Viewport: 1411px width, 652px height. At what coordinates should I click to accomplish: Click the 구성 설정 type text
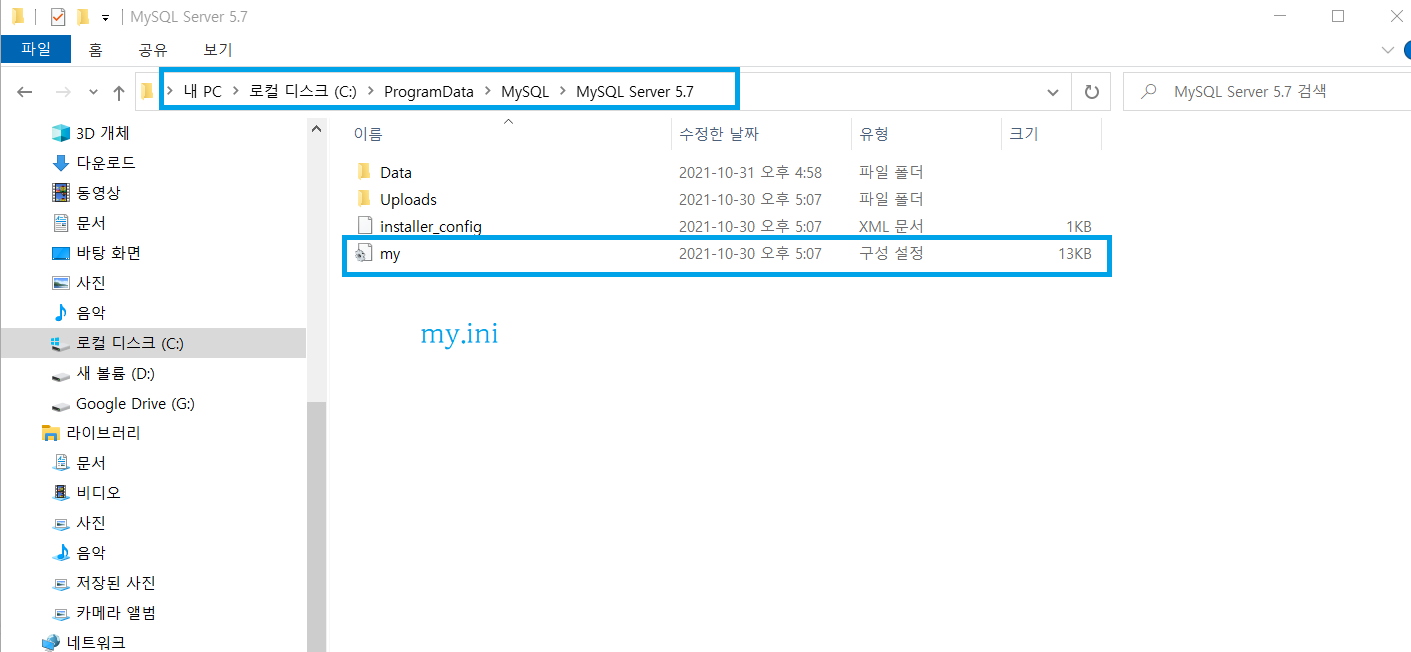891,254
